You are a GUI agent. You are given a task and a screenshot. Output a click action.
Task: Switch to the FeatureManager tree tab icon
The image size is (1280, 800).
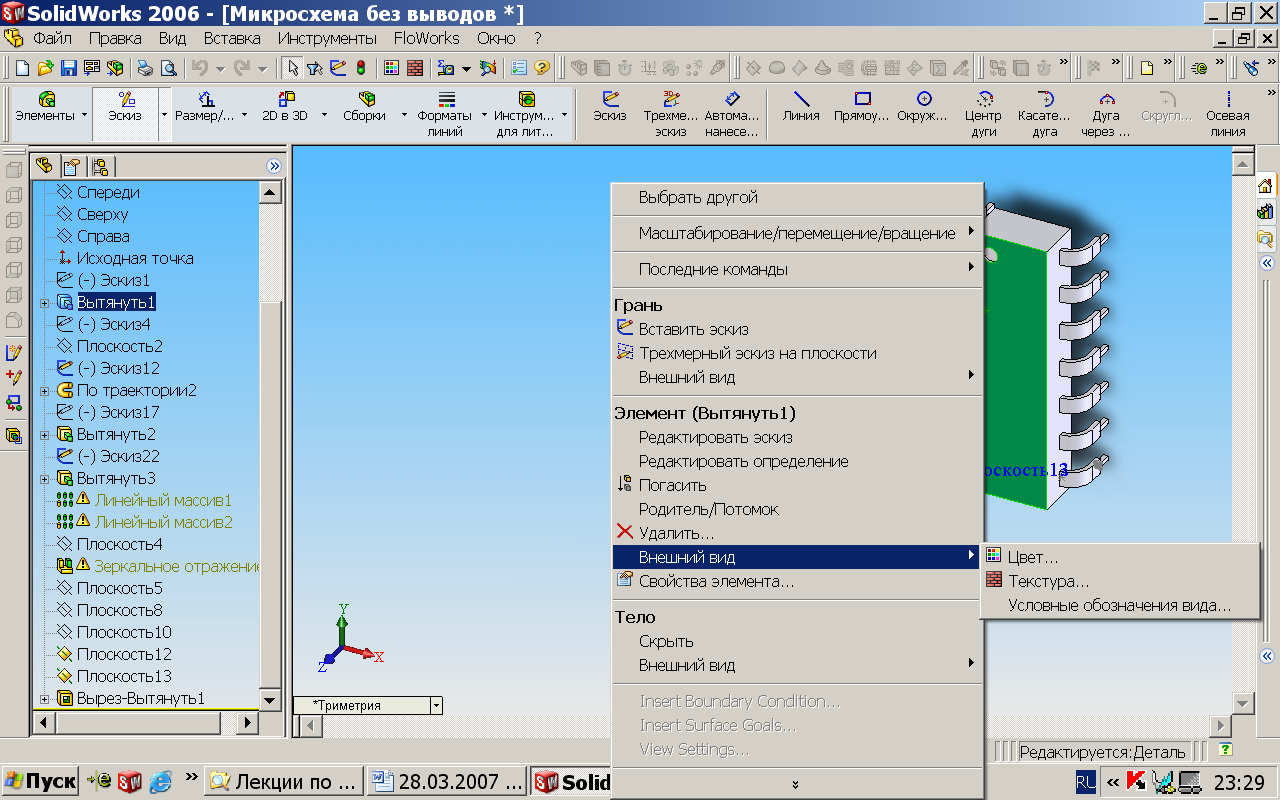pyautogui.click(x=45, y=166)
